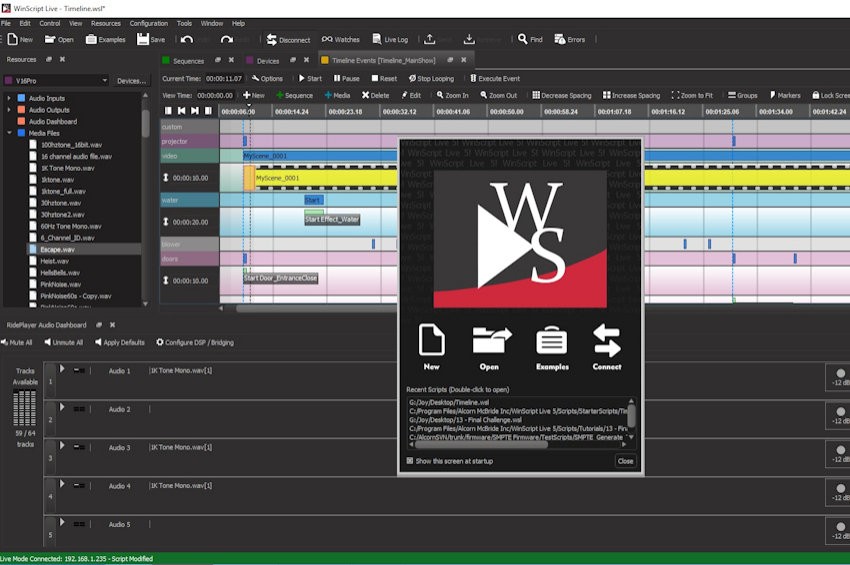This screenshot has width=850, height=565.
Task: Collapse the Media Files tree node
Action: pos(9,133)
